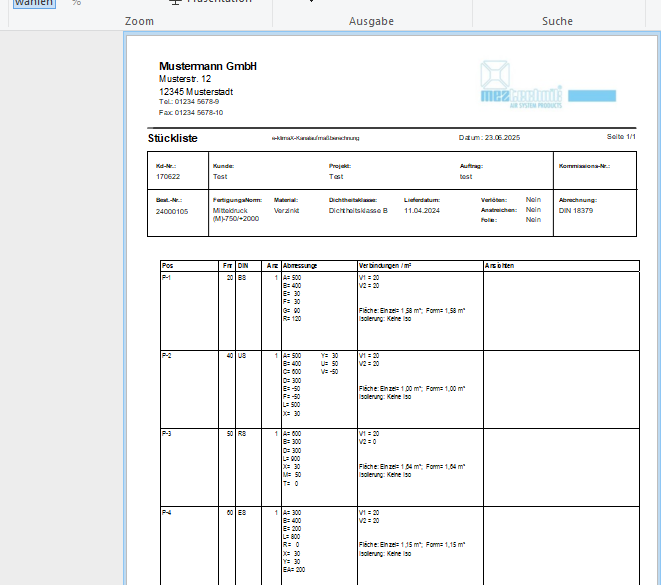The image size is (661, 585).
Task: Click the percent zoom symbol
Action: [76, 3]
